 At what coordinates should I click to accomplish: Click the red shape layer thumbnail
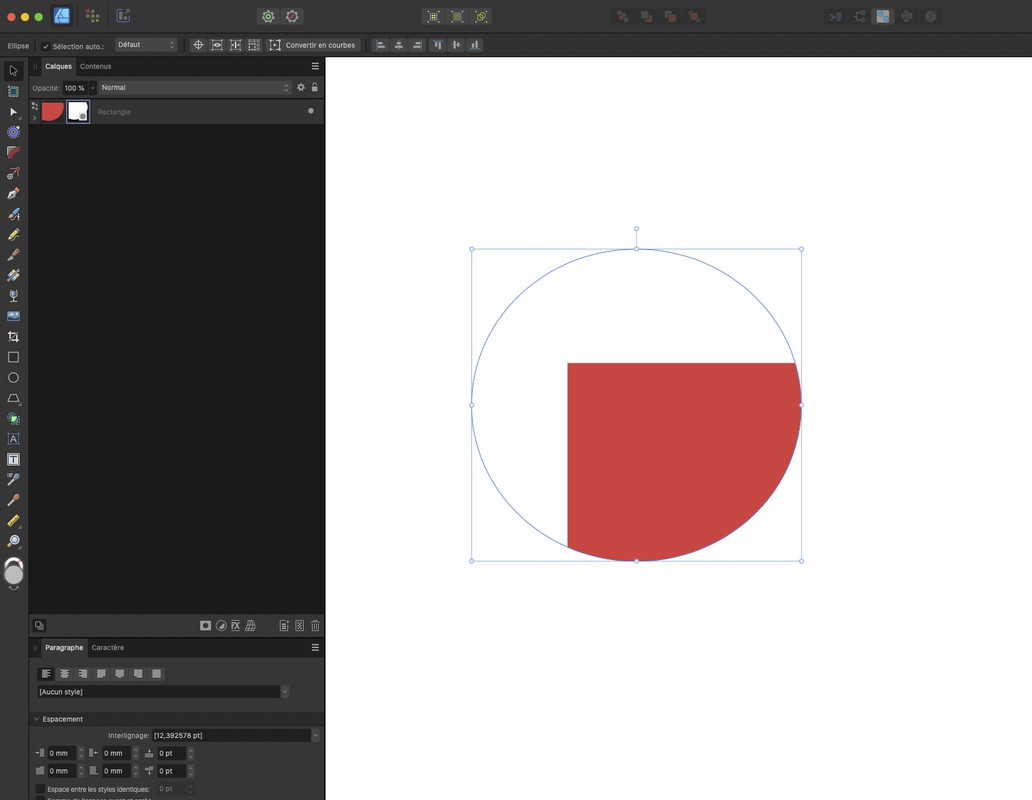tap(53, 111)
